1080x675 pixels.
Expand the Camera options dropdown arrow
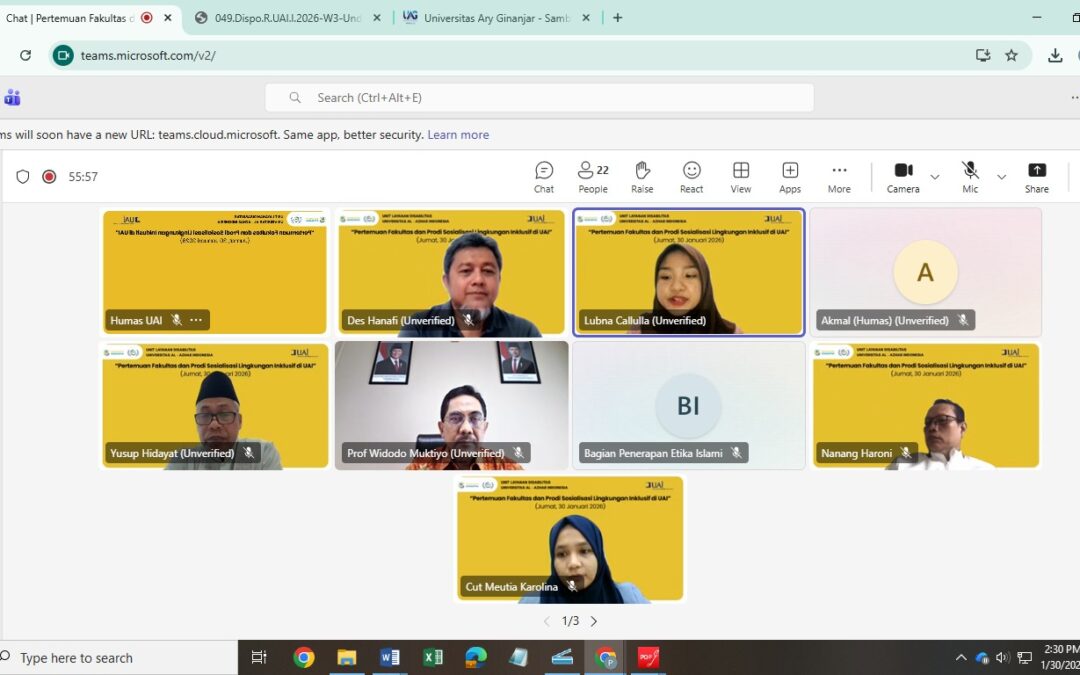935,177
